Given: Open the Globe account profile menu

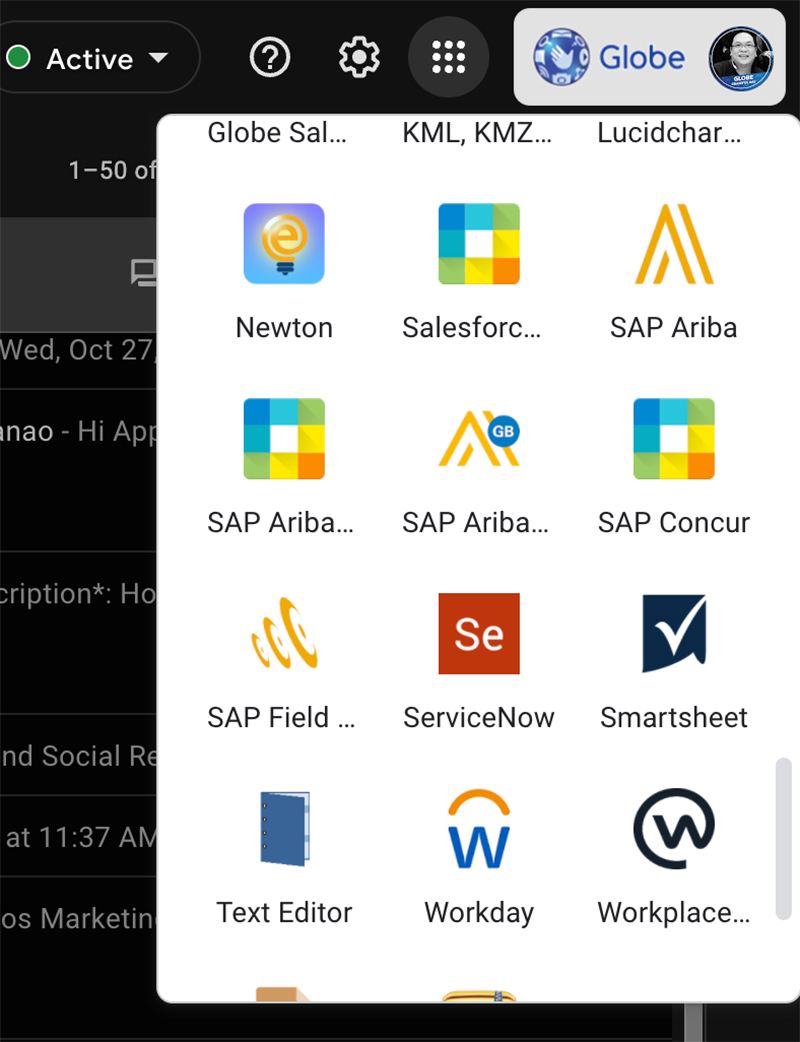Looking at the screenshot, I should click(x=649, y=57).
